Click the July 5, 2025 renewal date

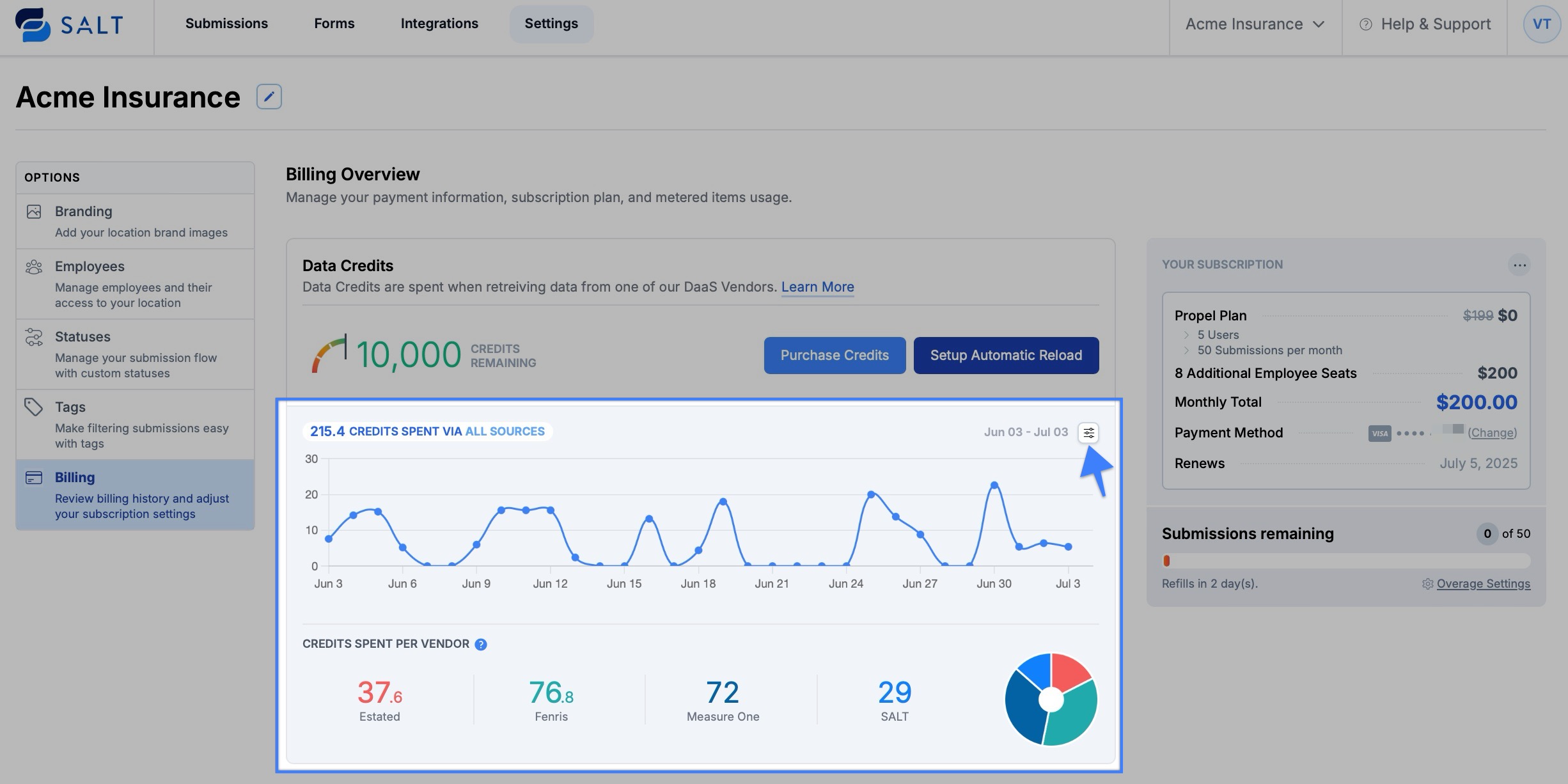point(1478,464)
